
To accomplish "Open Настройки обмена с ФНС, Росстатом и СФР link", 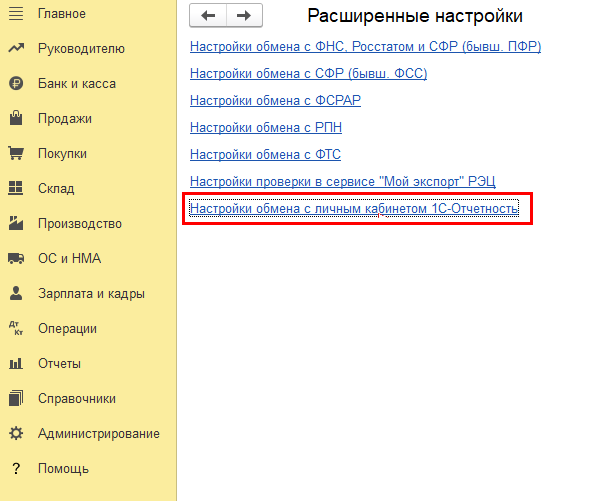I will point(365,47).
